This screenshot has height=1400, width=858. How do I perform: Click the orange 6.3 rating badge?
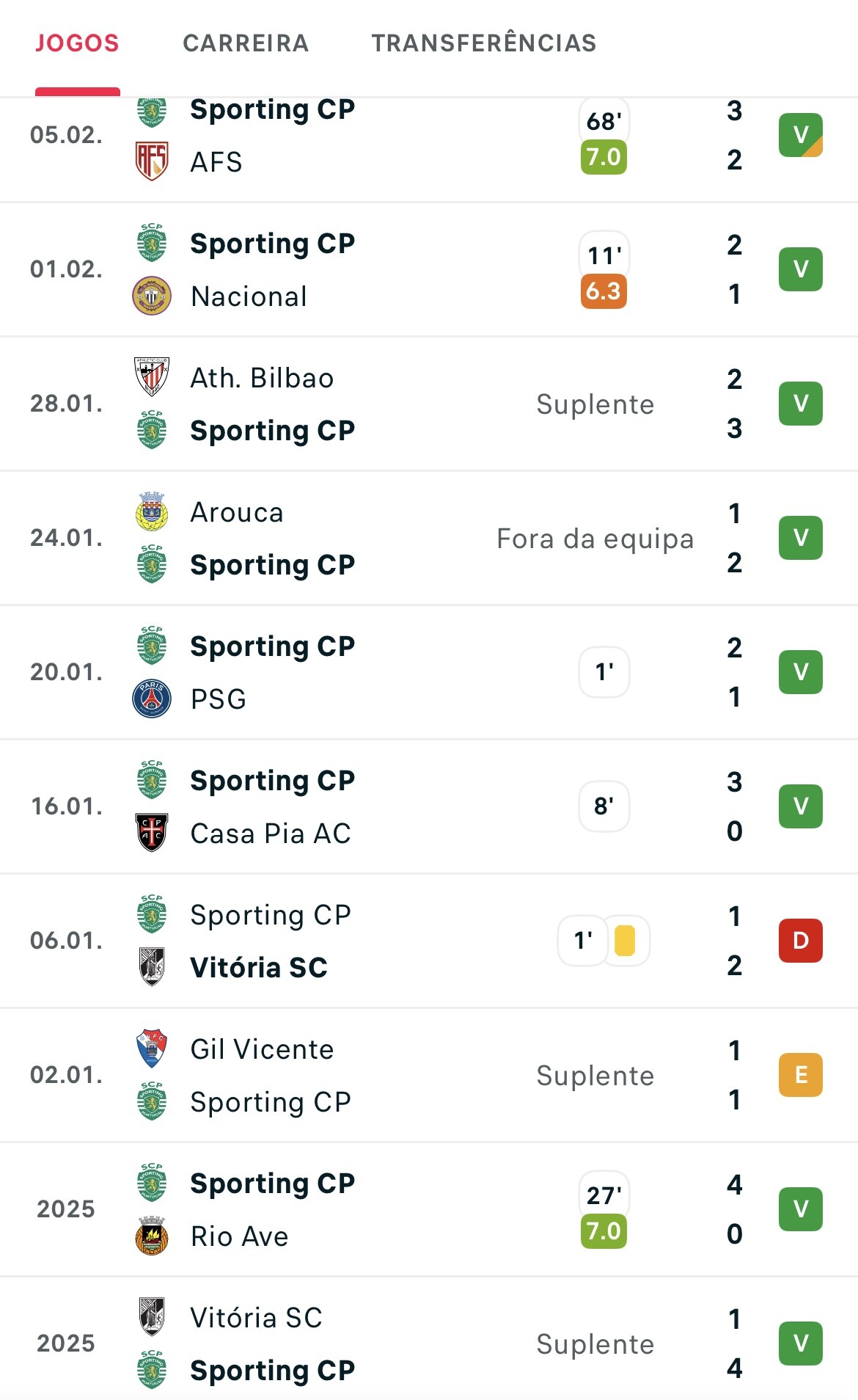coord(604,291)
